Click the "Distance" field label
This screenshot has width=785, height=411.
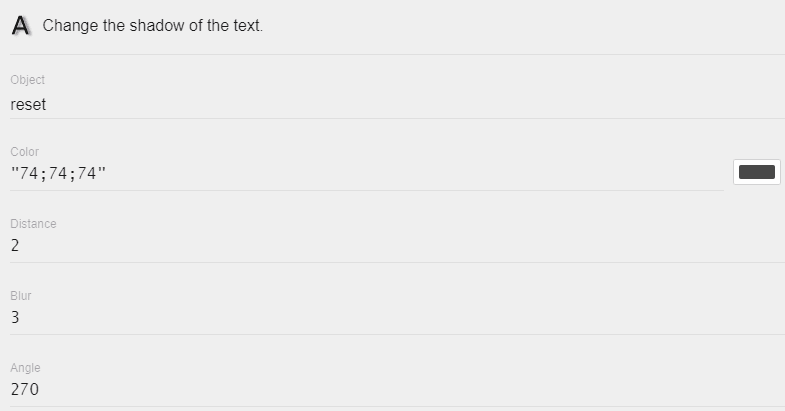[34, 224]
